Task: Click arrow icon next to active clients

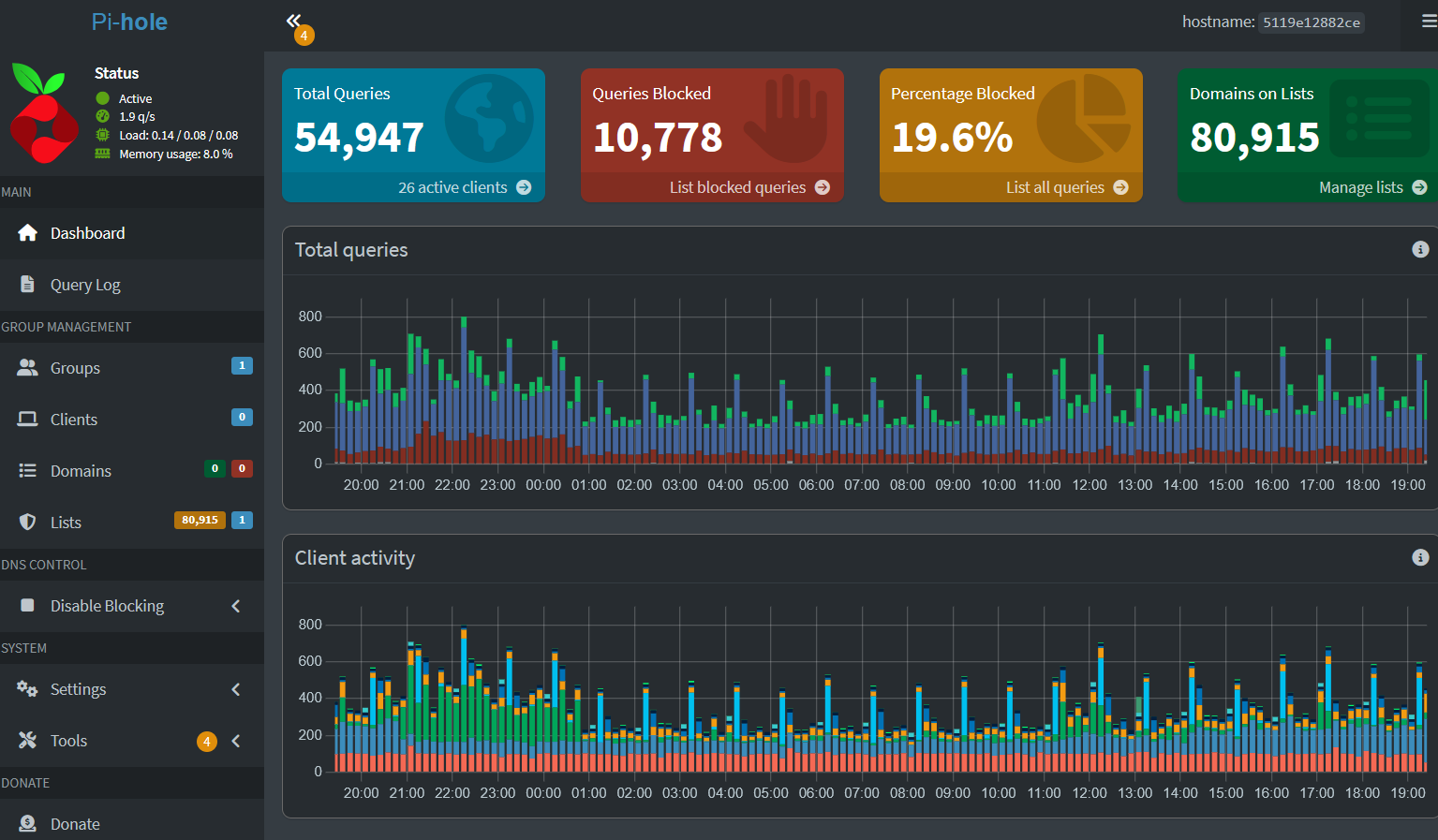Action: (x=524, y=187)
